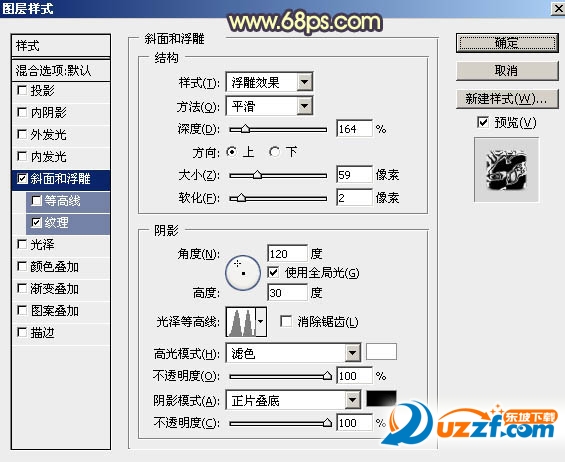565x462 pixels.
Task: Enable 消除锯齿(L) checkbox
Action: click(x=286, y=321)
